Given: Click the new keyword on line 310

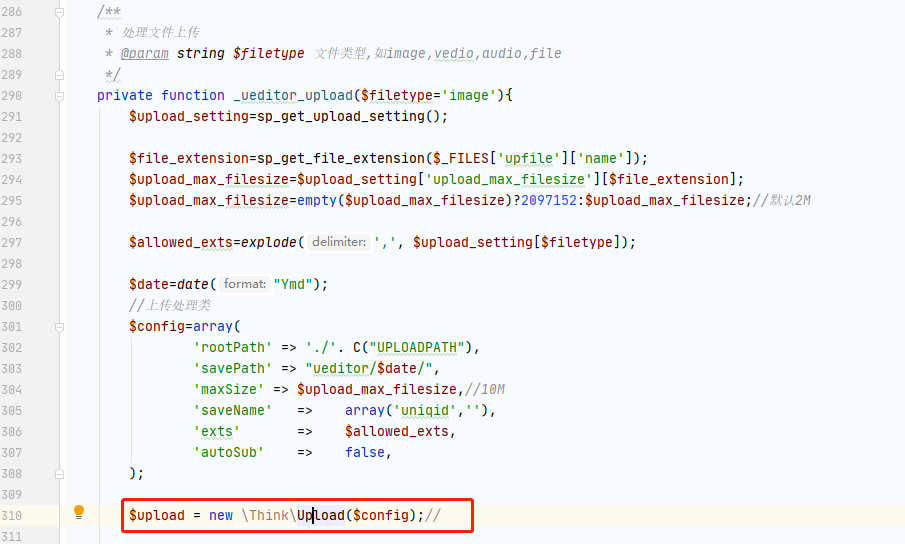Looking at the screenshot, I should 220,515.
